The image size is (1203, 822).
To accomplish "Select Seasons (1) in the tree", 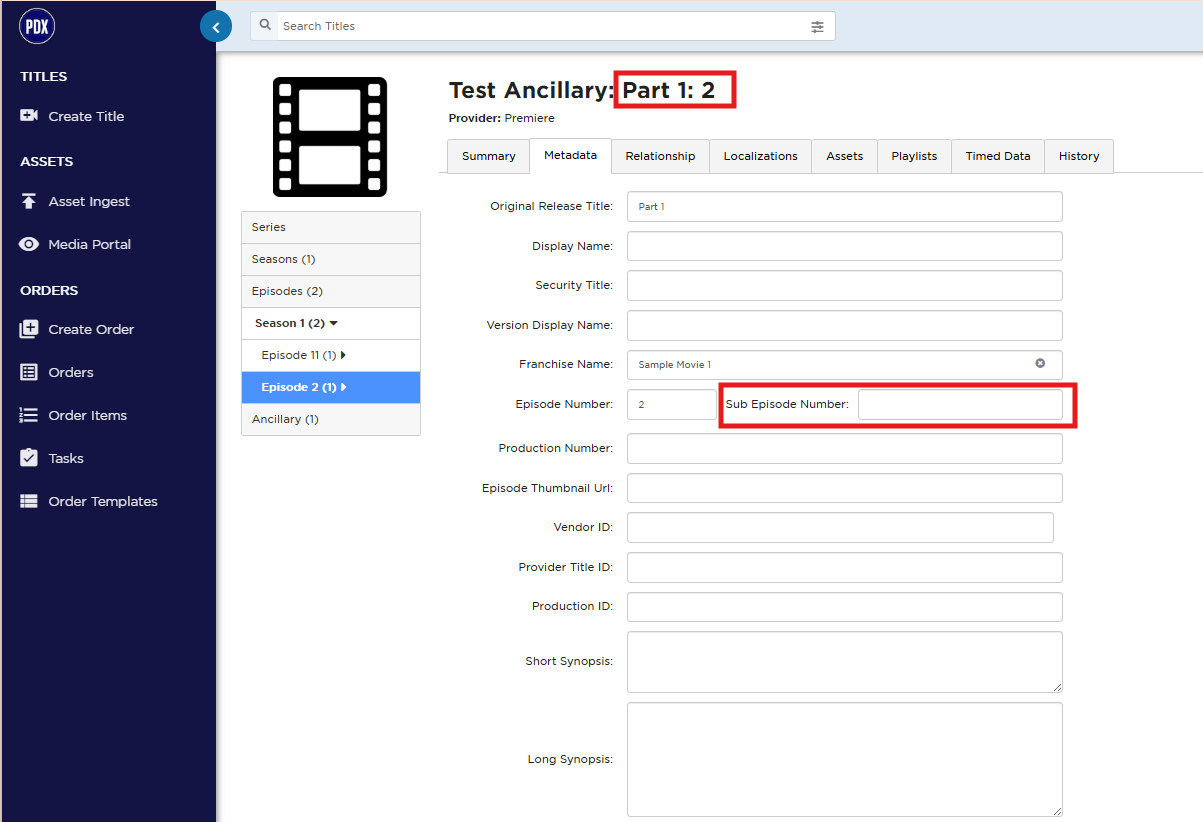I will click(331, 259).
